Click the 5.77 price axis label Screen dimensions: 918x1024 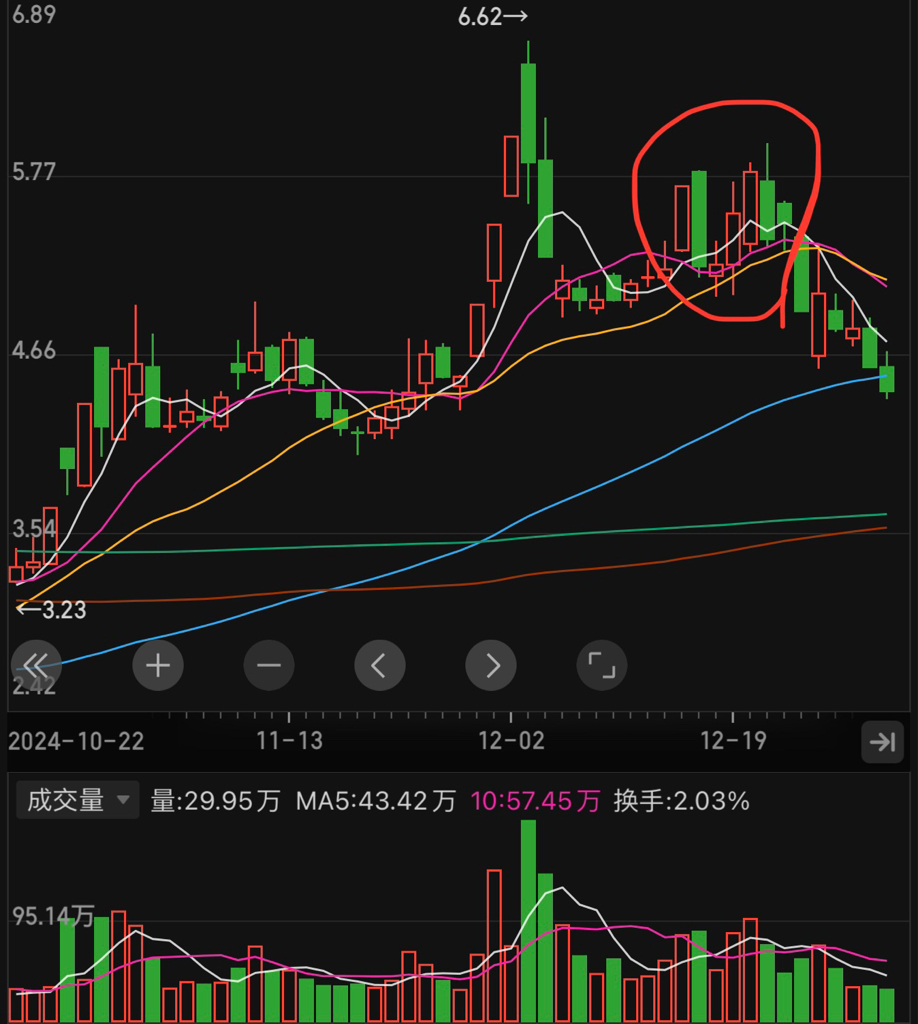[x=34, y=172]
